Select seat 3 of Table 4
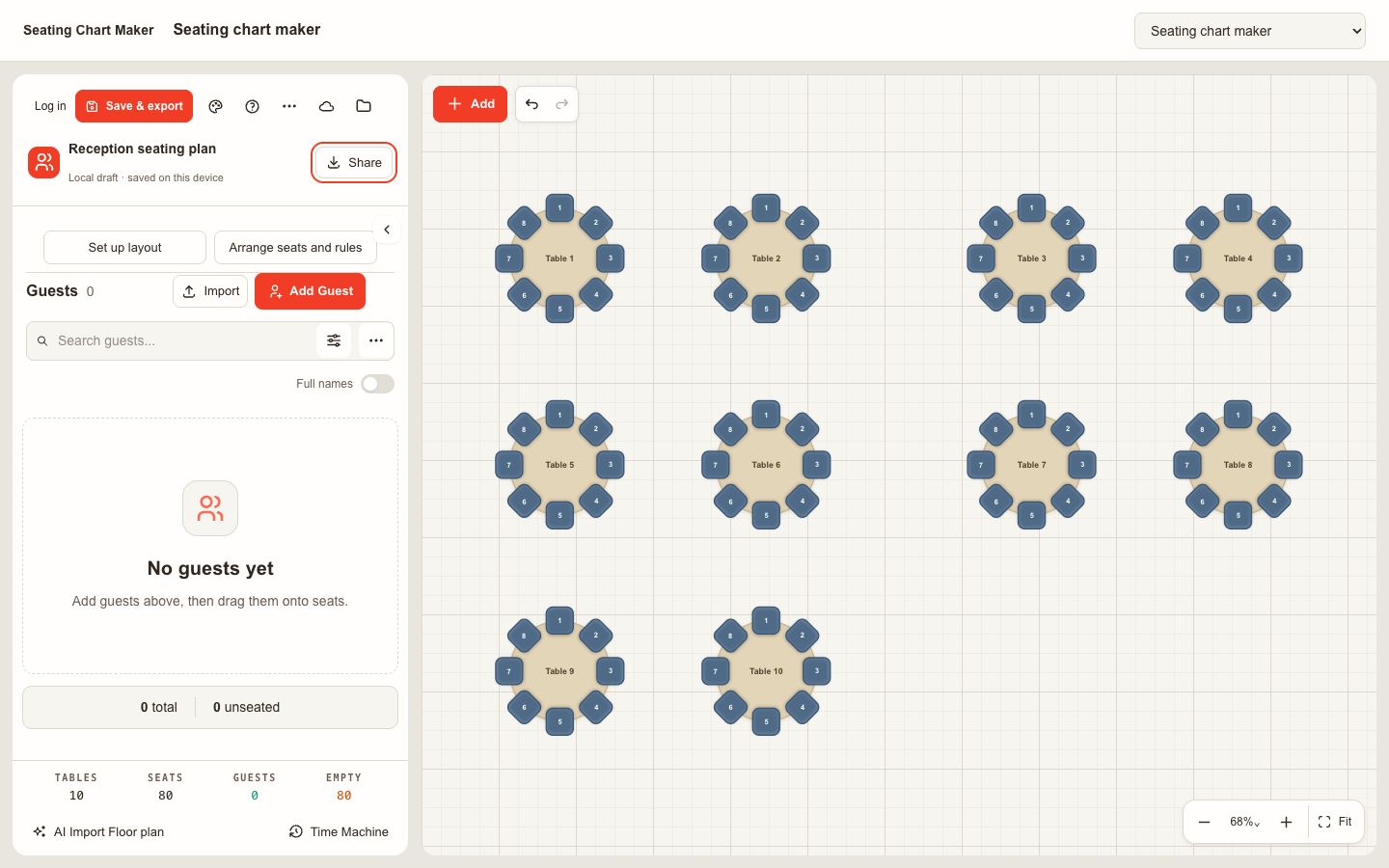Screen dimensions: 1389x868 1289,258
